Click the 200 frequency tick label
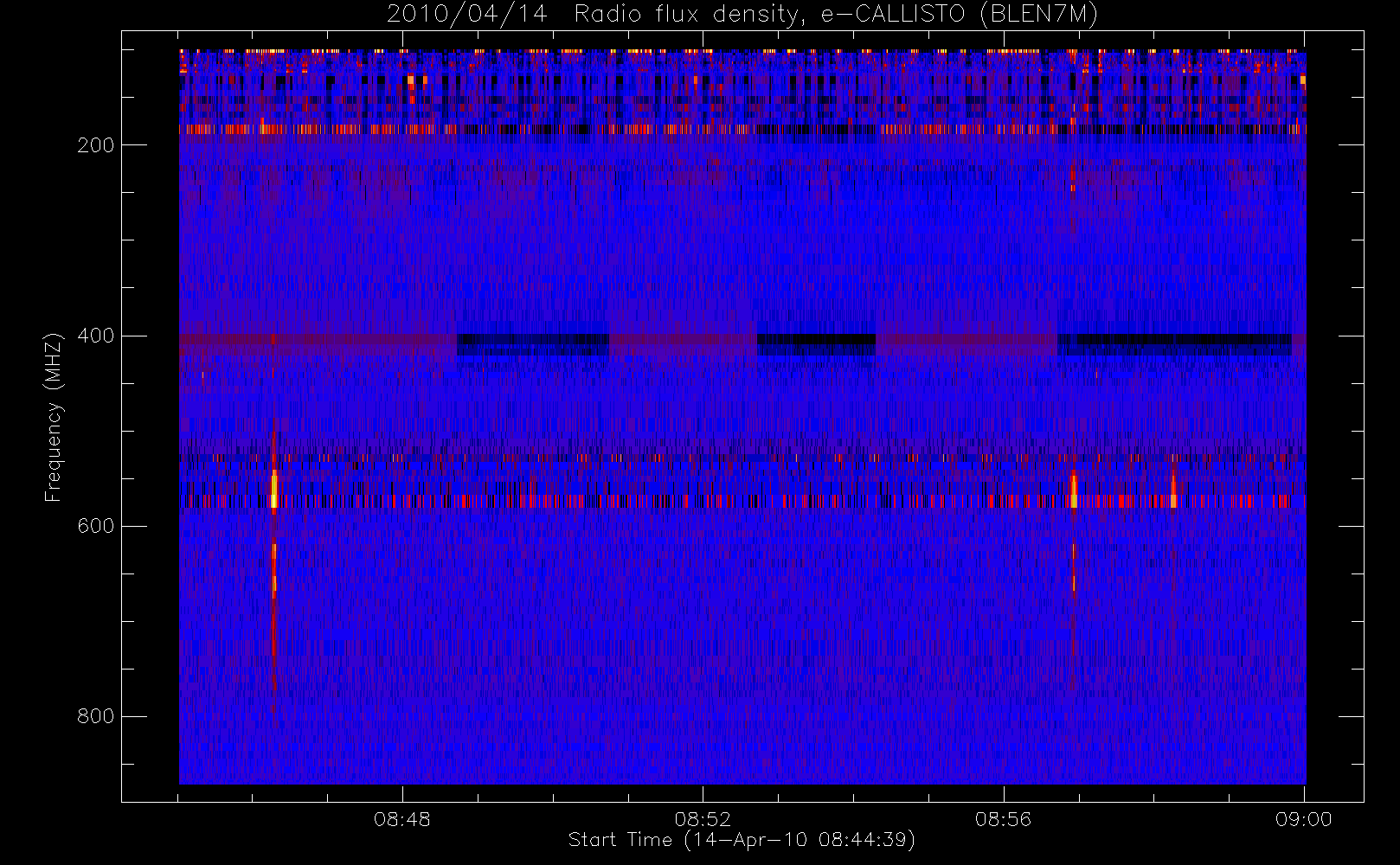This screenshot has height=865, width=1400. pyautogui.click(x=95, y=145)
